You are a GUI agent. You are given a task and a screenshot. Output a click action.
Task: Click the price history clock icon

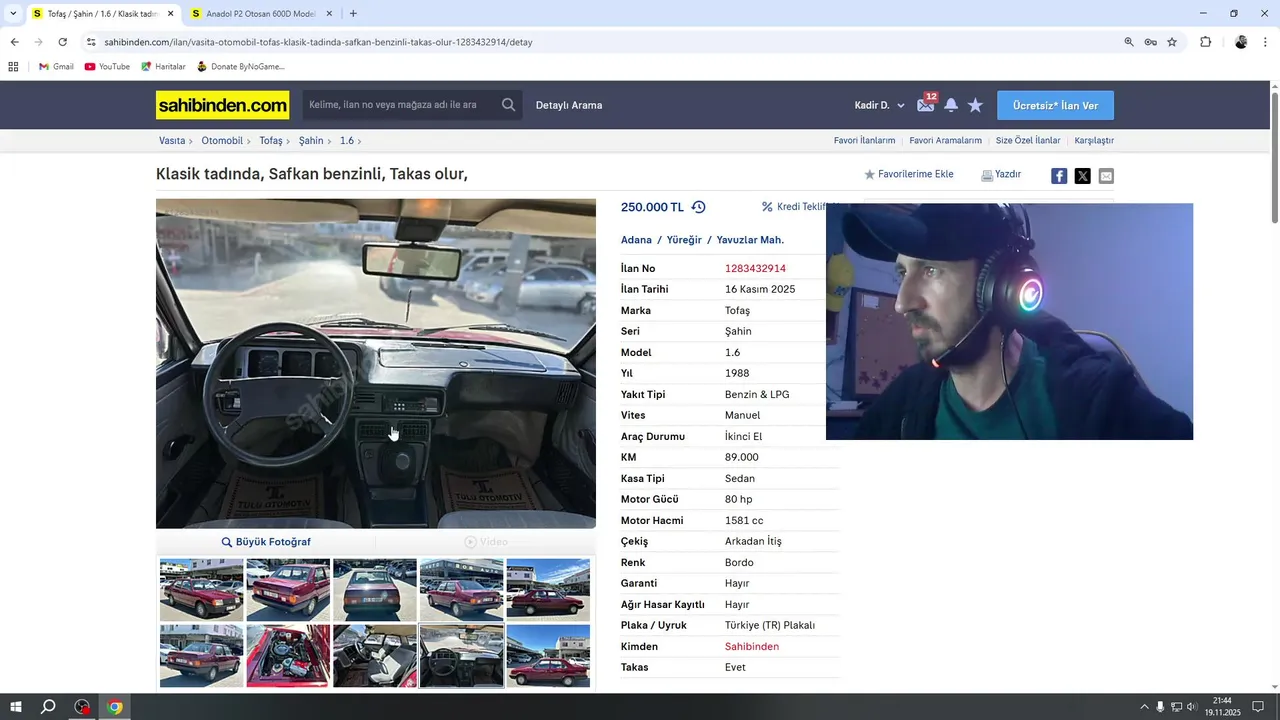698,207
